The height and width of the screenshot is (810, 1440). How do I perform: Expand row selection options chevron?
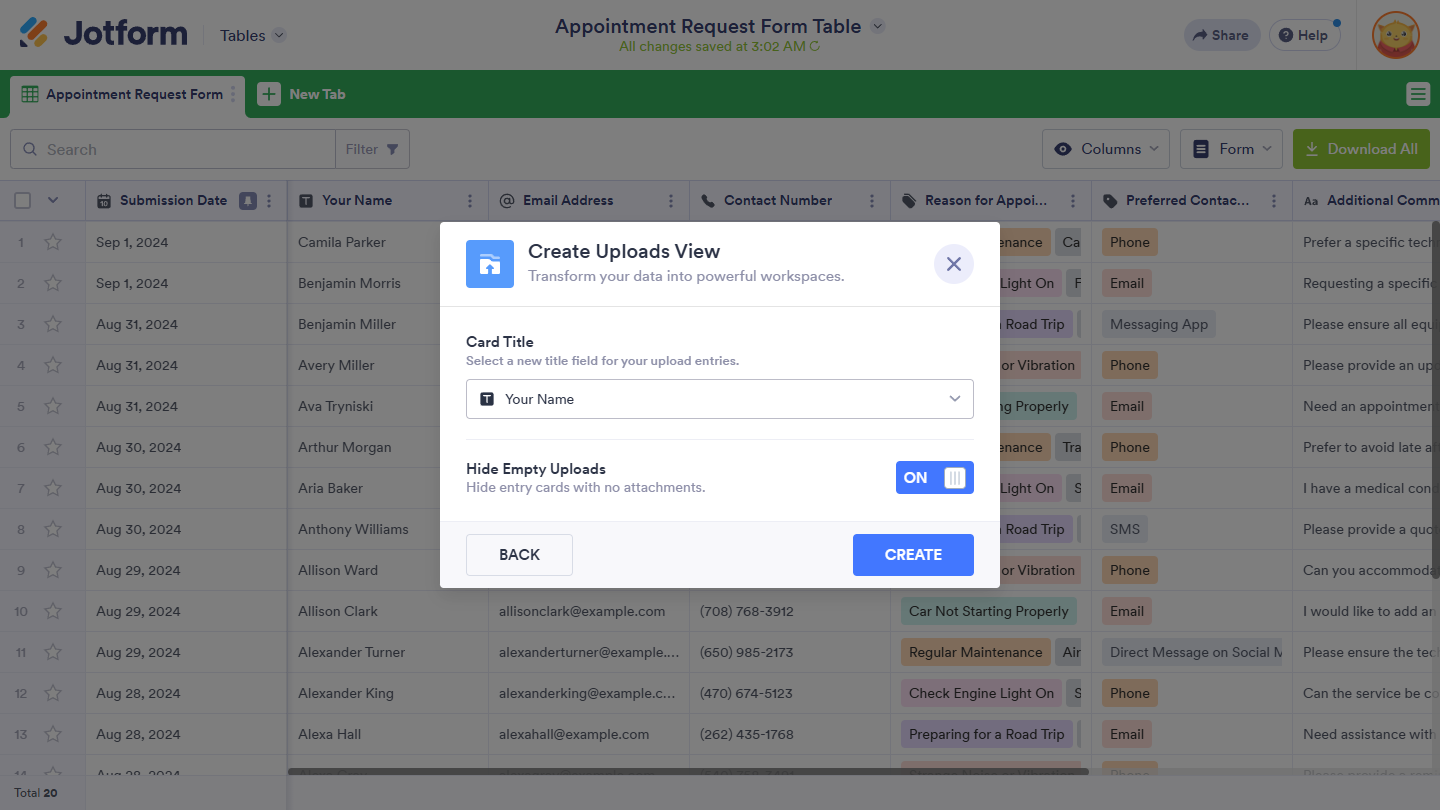click(53, 200)
